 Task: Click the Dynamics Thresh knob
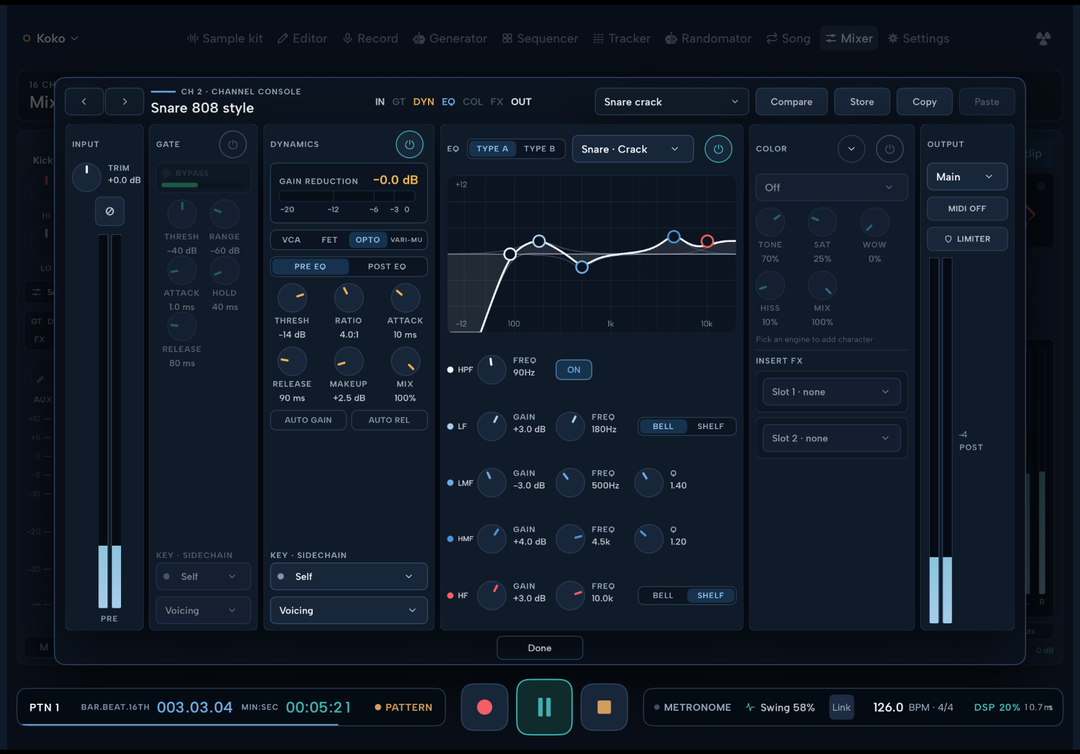click(291, 298)
